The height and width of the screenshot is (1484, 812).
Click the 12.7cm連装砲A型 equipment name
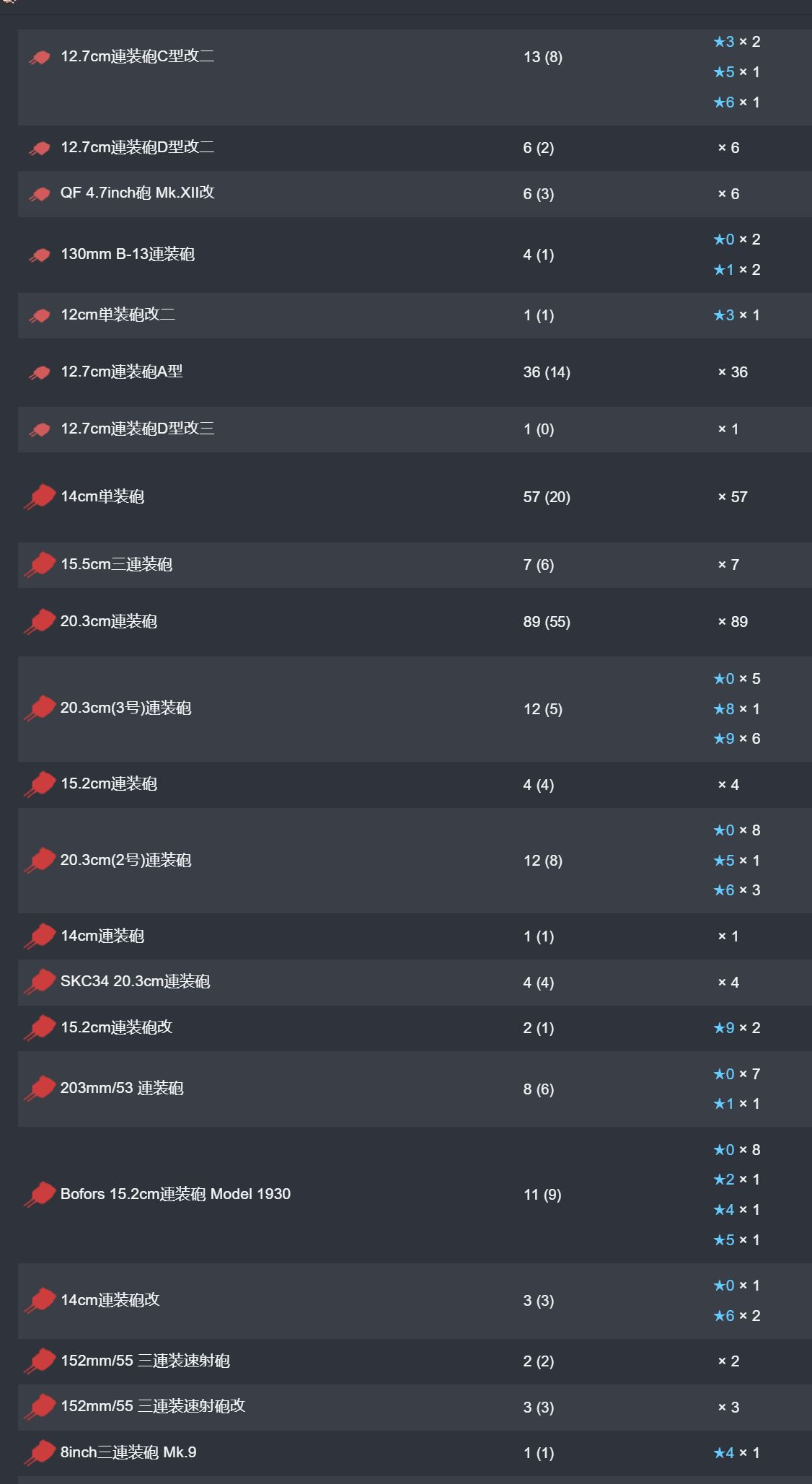point(121,372)
